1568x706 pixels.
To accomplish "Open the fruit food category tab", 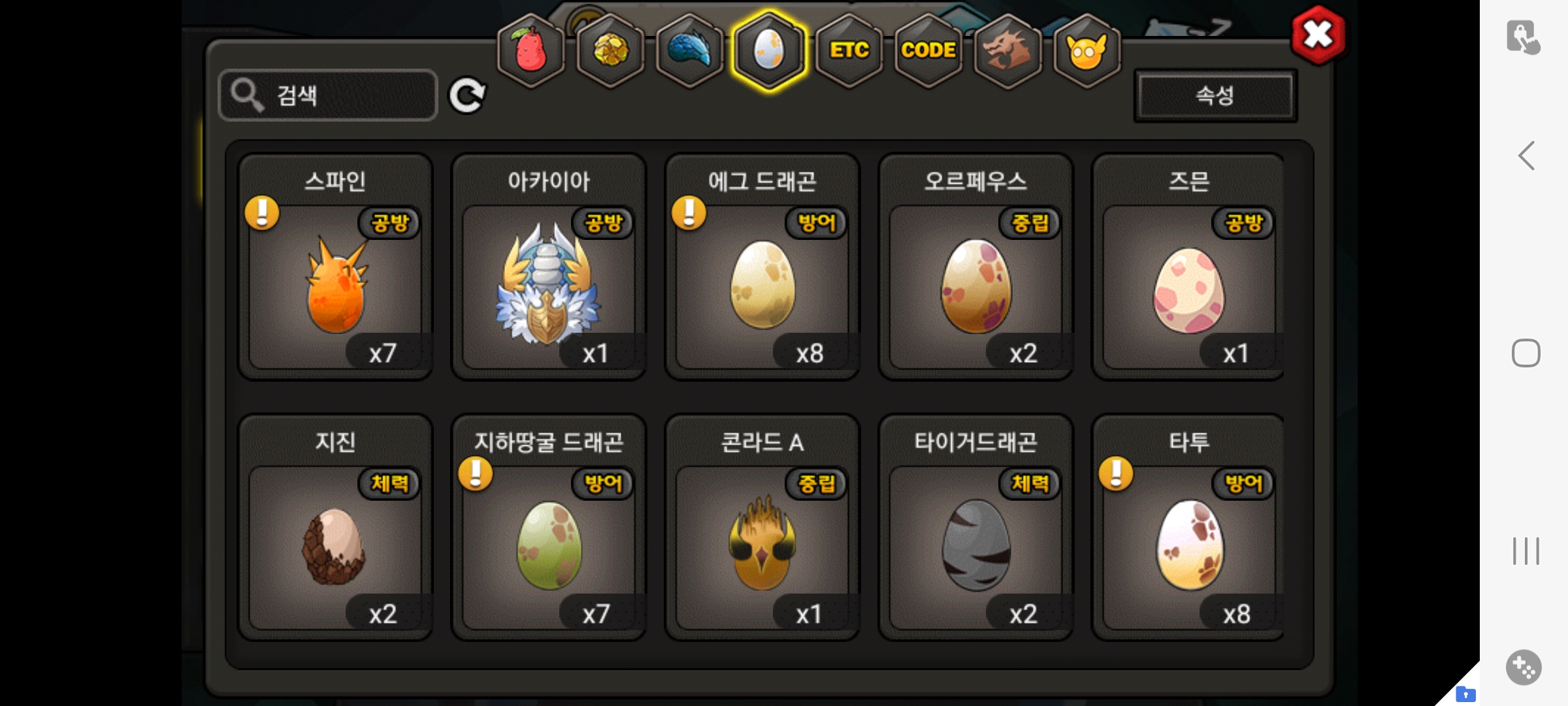I will coord(531,50).
